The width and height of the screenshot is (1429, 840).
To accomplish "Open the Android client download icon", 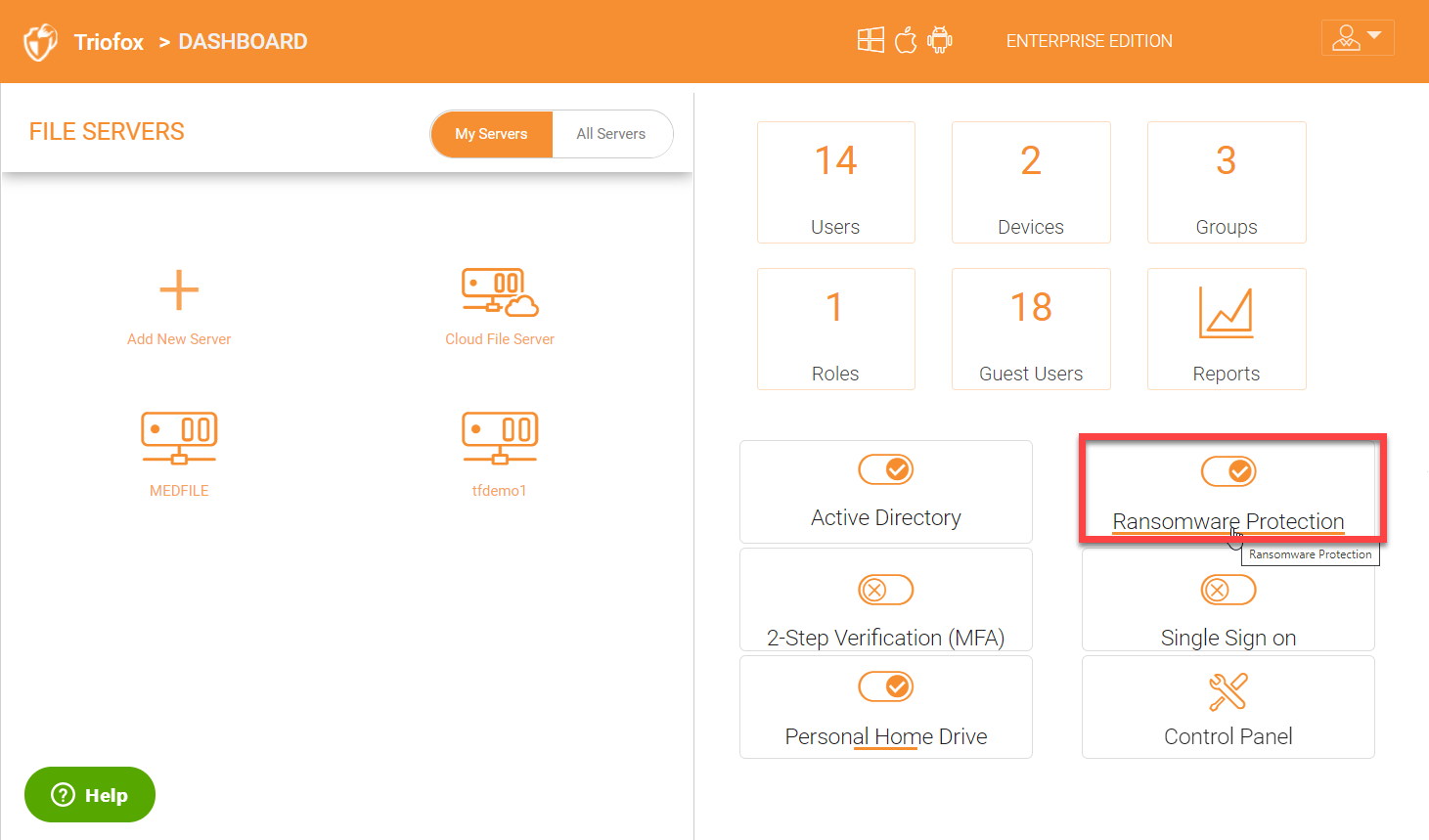I will [x=940, y=40].
